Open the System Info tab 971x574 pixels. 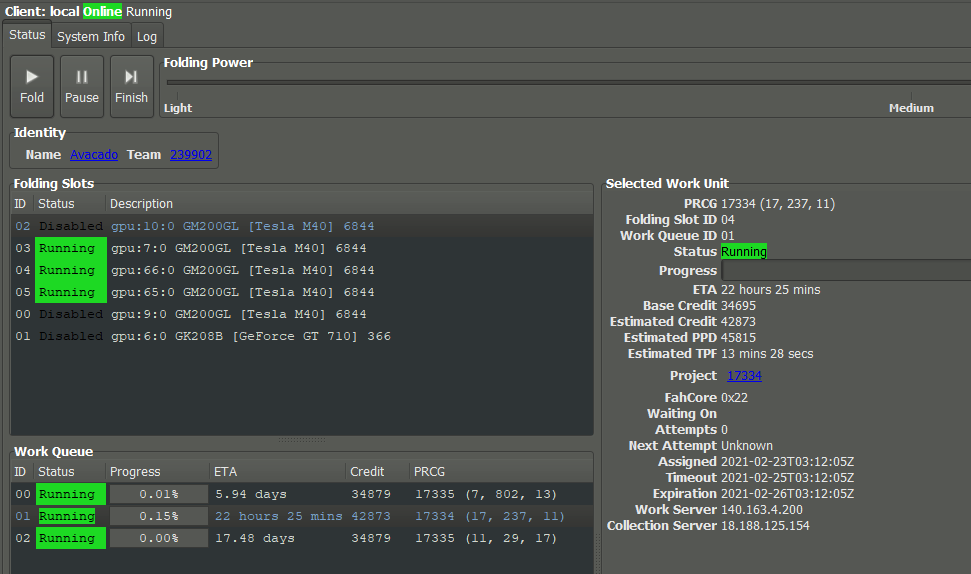[x=91, y=37]
